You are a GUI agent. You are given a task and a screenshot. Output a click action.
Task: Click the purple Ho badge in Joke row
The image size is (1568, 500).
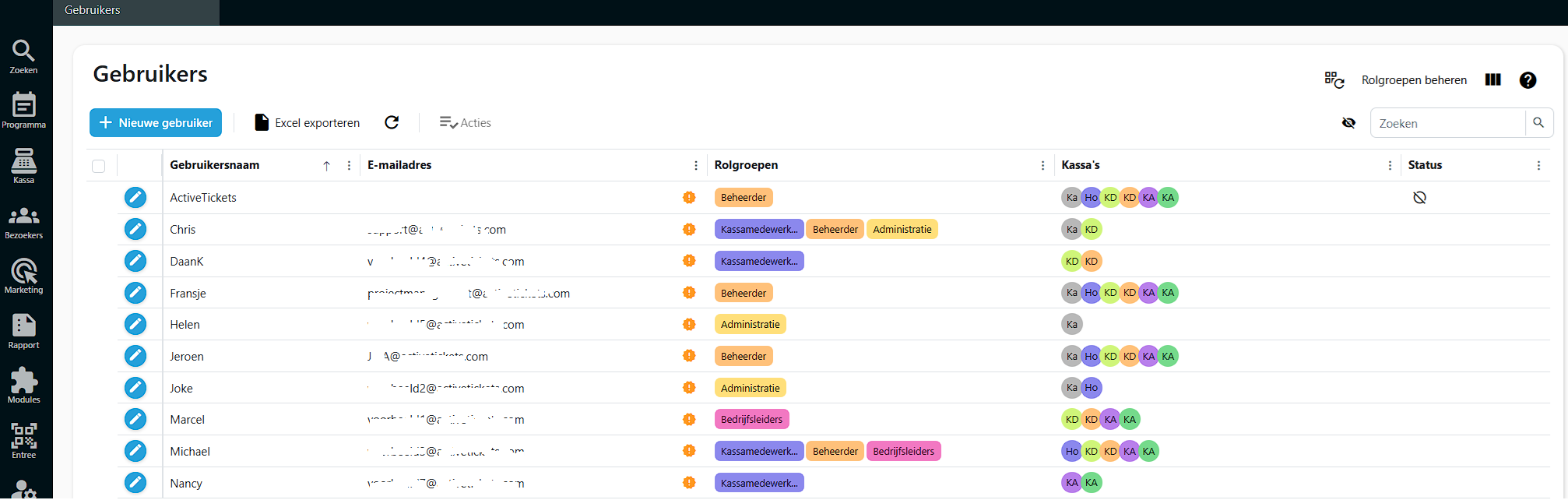1092,388
